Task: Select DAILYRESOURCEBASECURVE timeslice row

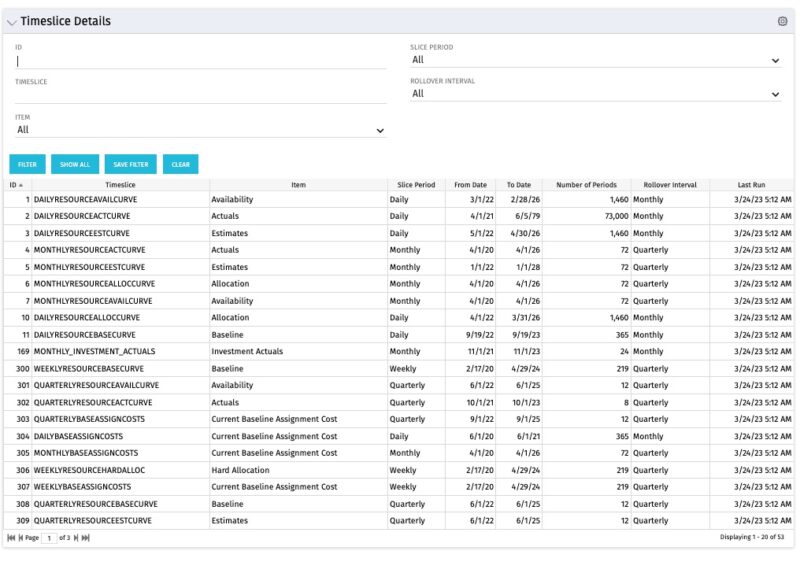Action: pos(398,335)
